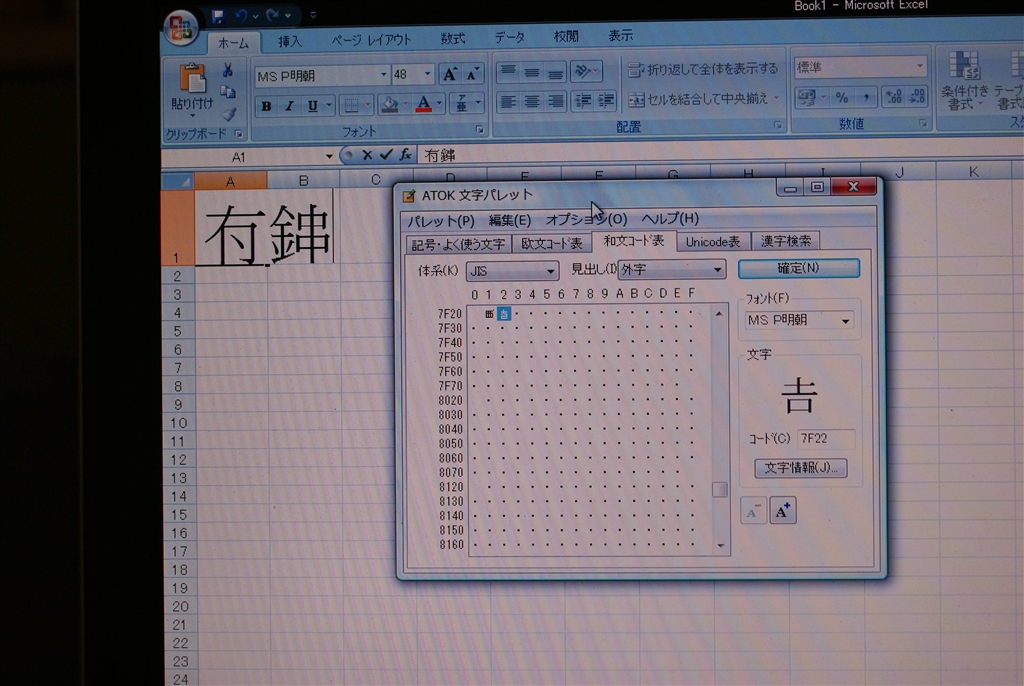Decrease font size with small A
Image resolution: width=1024 pixels, height=686 pixels.
click(472, 74)
